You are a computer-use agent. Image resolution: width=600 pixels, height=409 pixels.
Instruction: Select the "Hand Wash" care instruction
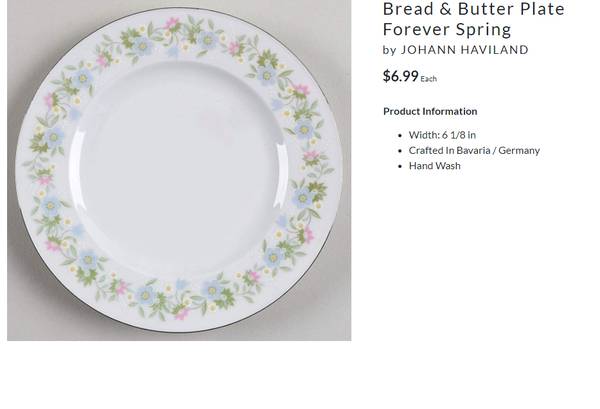435,166
